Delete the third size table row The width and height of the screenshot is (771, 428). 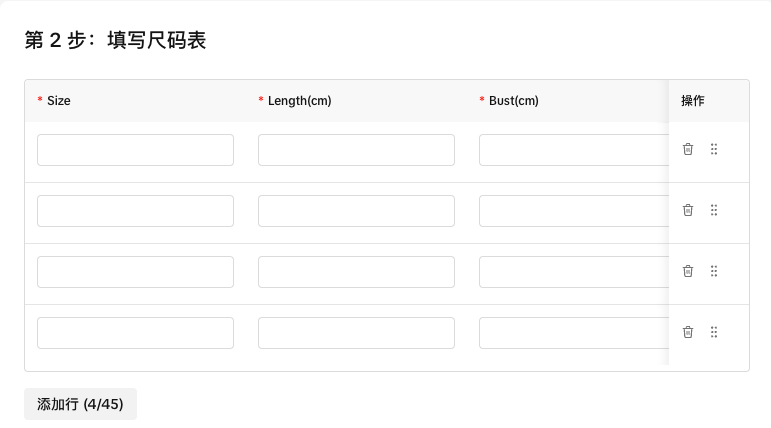pos(688,271)
